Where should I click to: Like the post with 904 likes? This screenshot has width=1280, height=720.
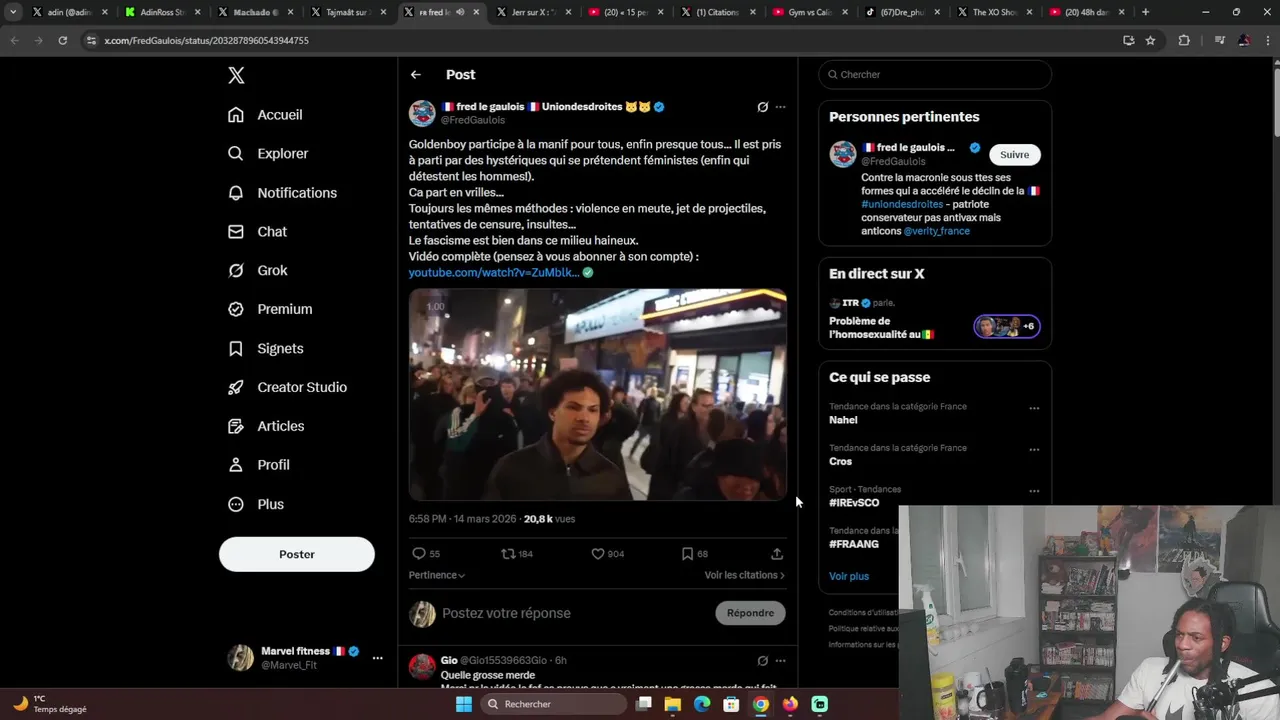coord(598,554)
